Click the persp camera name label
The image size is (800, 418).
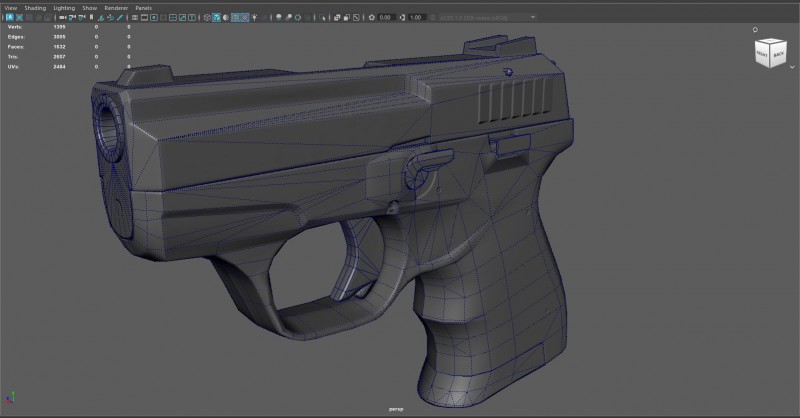pos(396,409)
